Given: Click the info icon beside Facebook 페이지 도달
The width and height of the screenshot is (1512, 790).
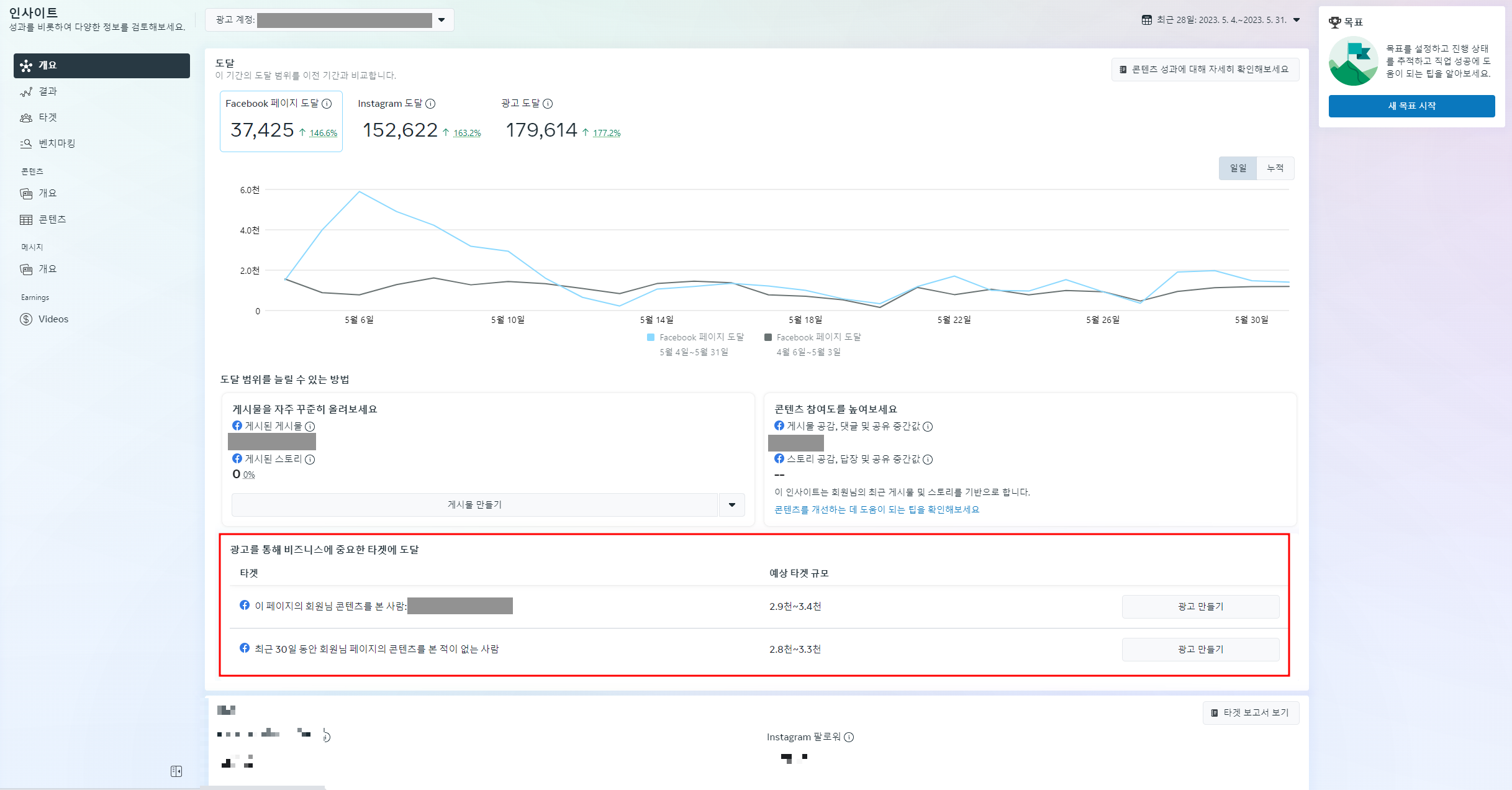Looking at the screenshot, I should tap(327, 104).
